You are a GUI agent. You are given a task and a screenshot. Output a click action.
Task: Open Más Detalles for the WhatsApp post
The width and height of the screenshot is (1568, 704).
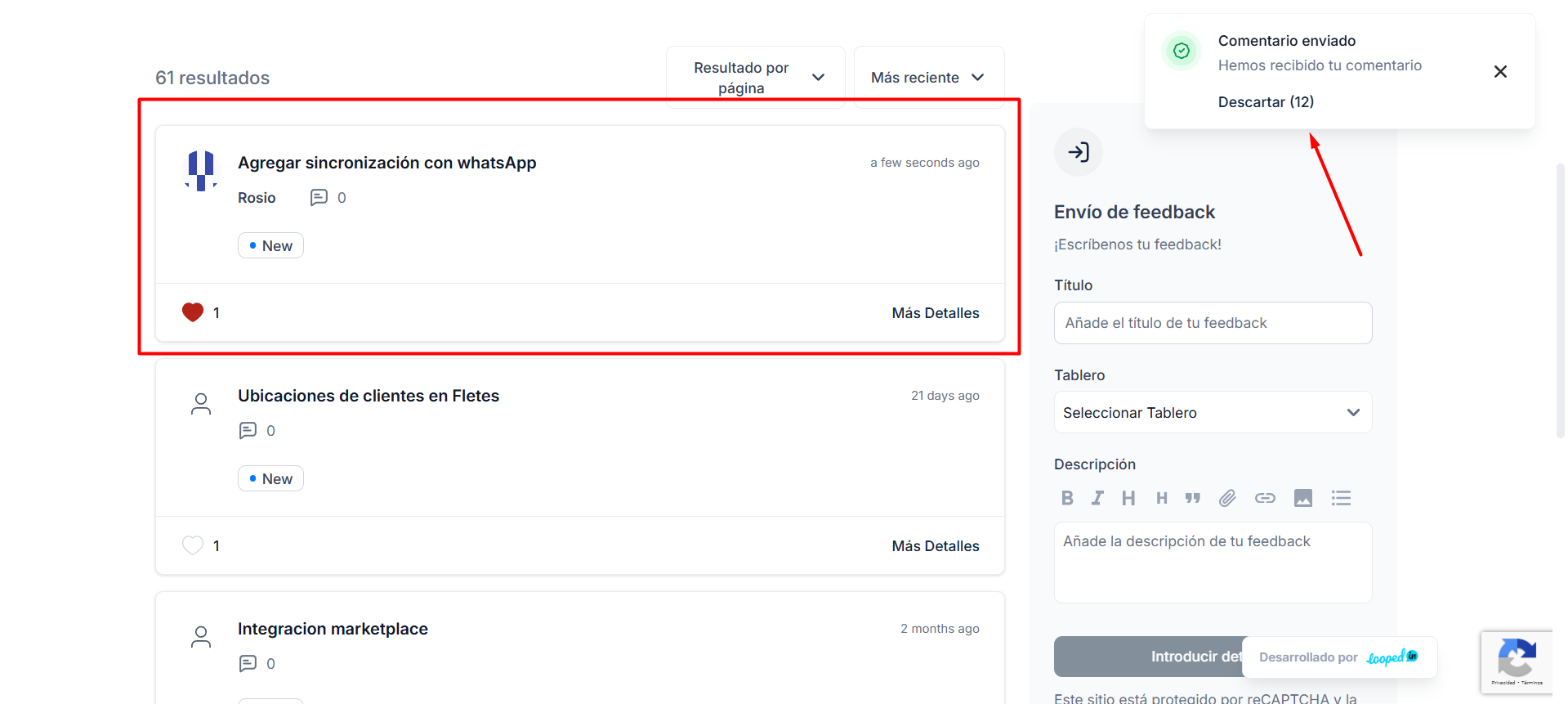coord(935,313)
